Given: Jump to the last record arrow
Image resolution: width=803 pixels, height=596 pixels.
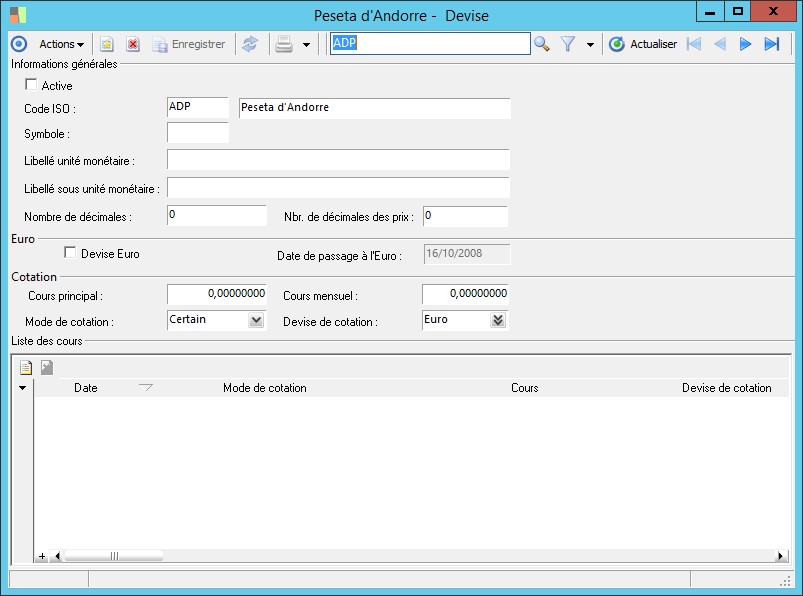Looking at the screenshot, I should coord(771,44).
